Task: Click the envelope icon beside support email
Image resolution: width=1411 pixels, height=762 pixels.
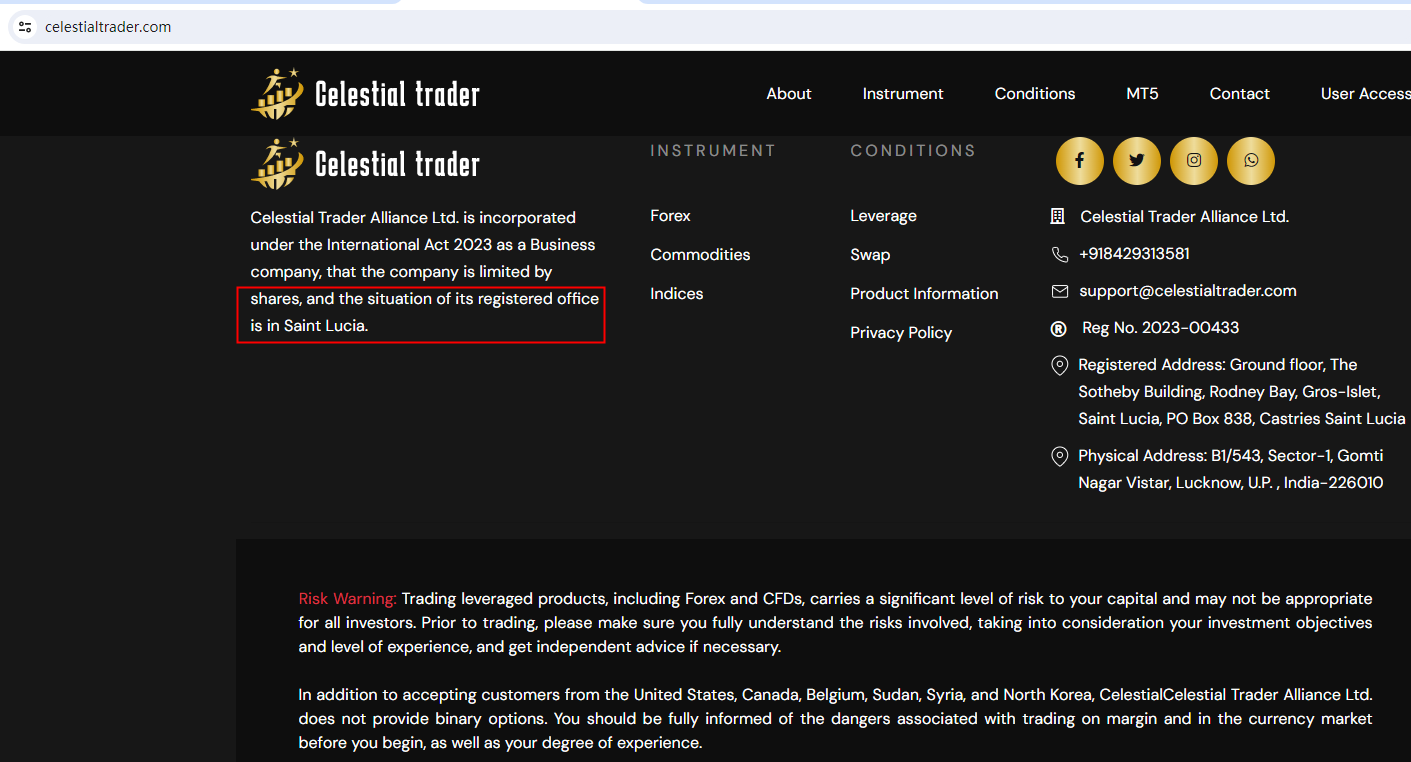Action: tap(1060, 291)
